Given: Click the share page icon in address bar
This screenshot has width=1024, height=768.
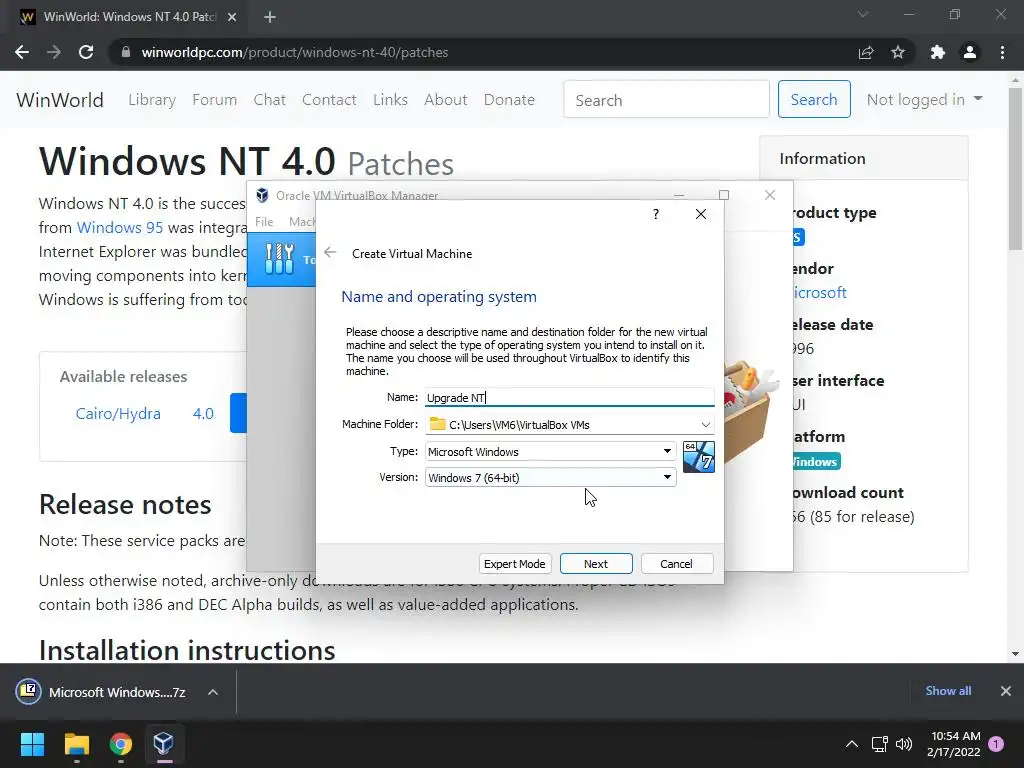Looking at the screenshot, I should point(866,52).
